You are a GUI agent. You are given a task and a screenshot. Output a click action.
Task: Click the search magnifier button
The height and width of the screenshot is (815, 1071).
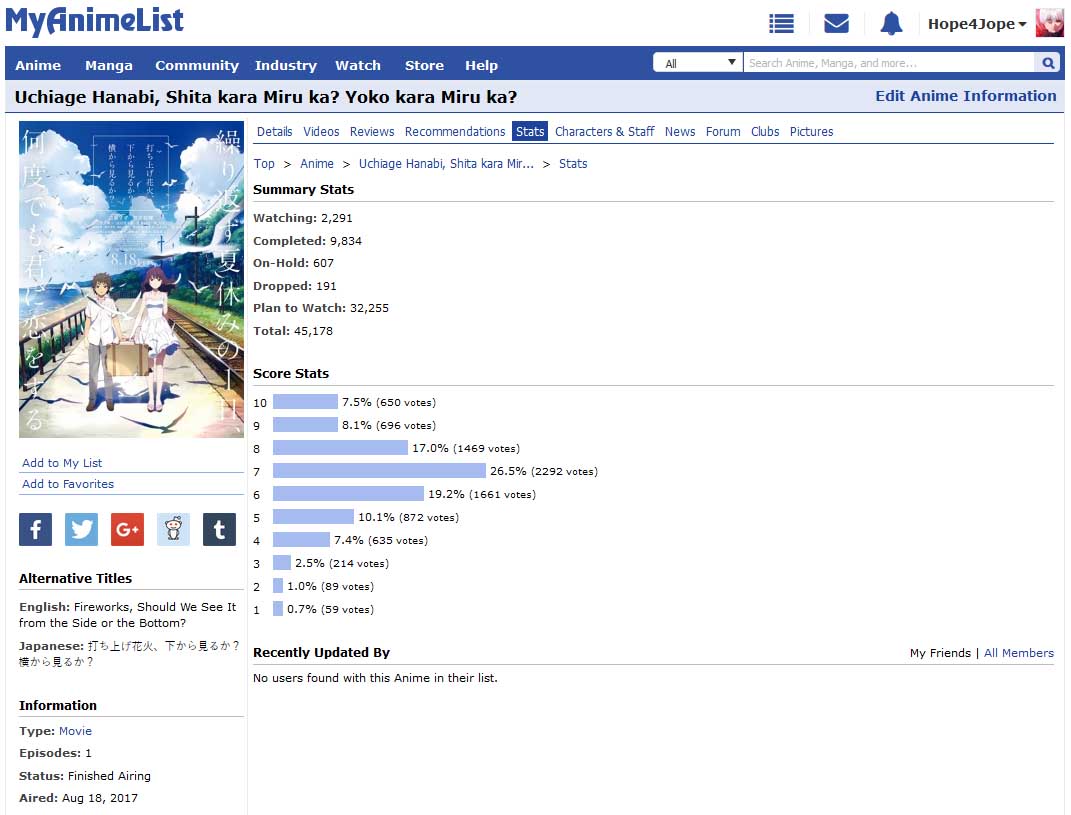1048,63
